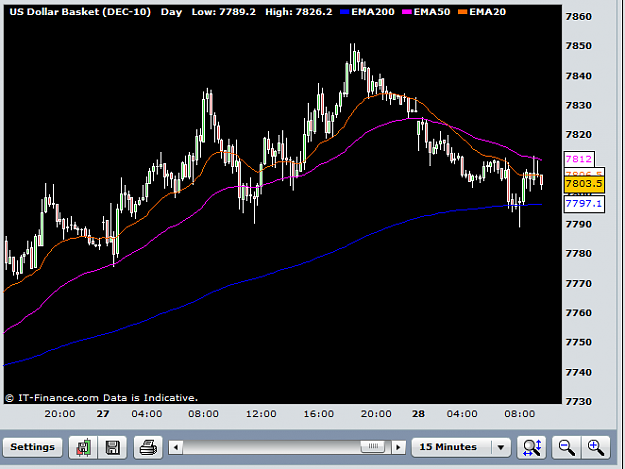Screen dimensions: 625x469
Task: Open the chart Settings button
Action: [32, 447]
